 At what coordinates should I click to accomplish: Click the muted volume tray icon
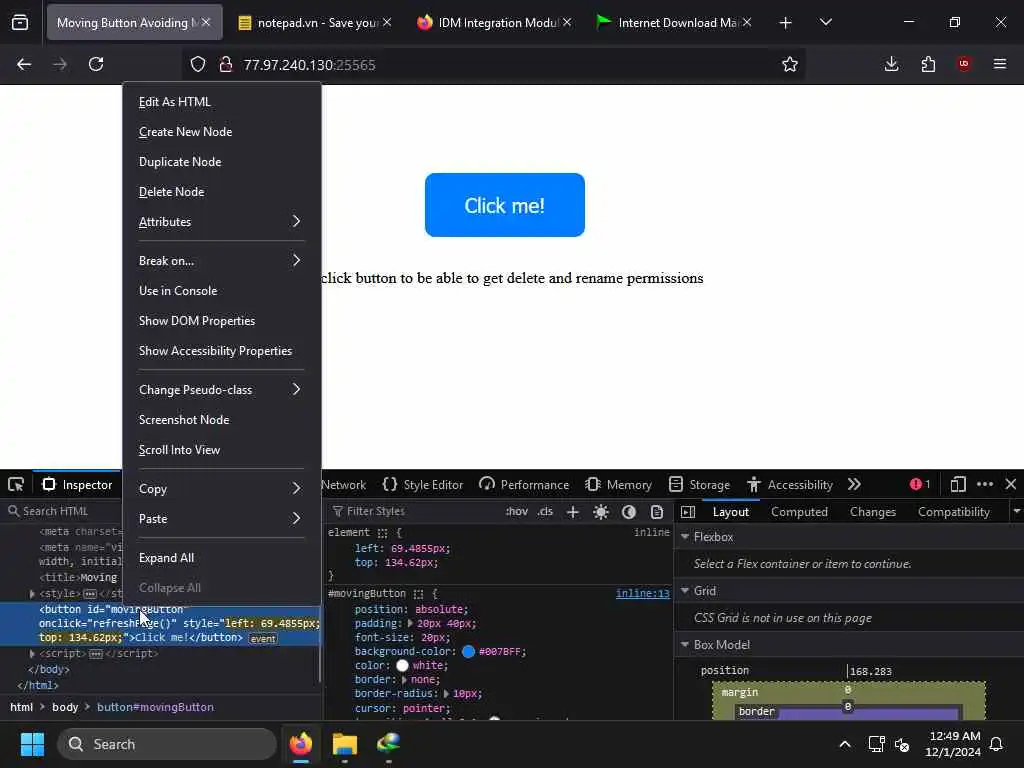coord(902,744)
